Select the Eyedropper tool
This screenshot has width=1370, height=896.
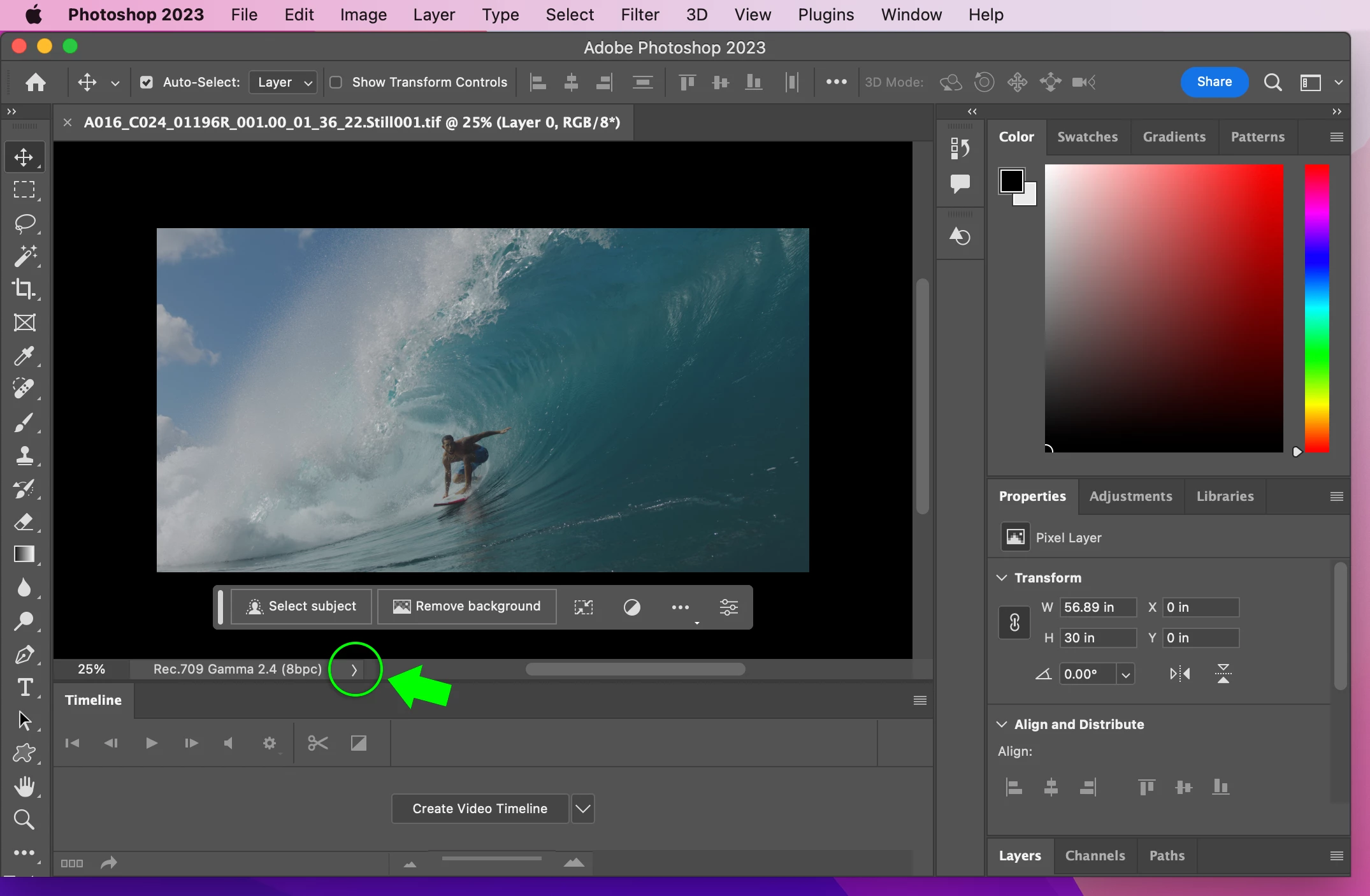24,356
